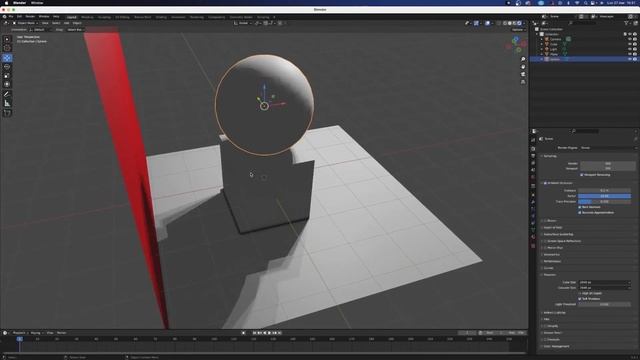Click the viewport pan hand icon

click(523, 67)
